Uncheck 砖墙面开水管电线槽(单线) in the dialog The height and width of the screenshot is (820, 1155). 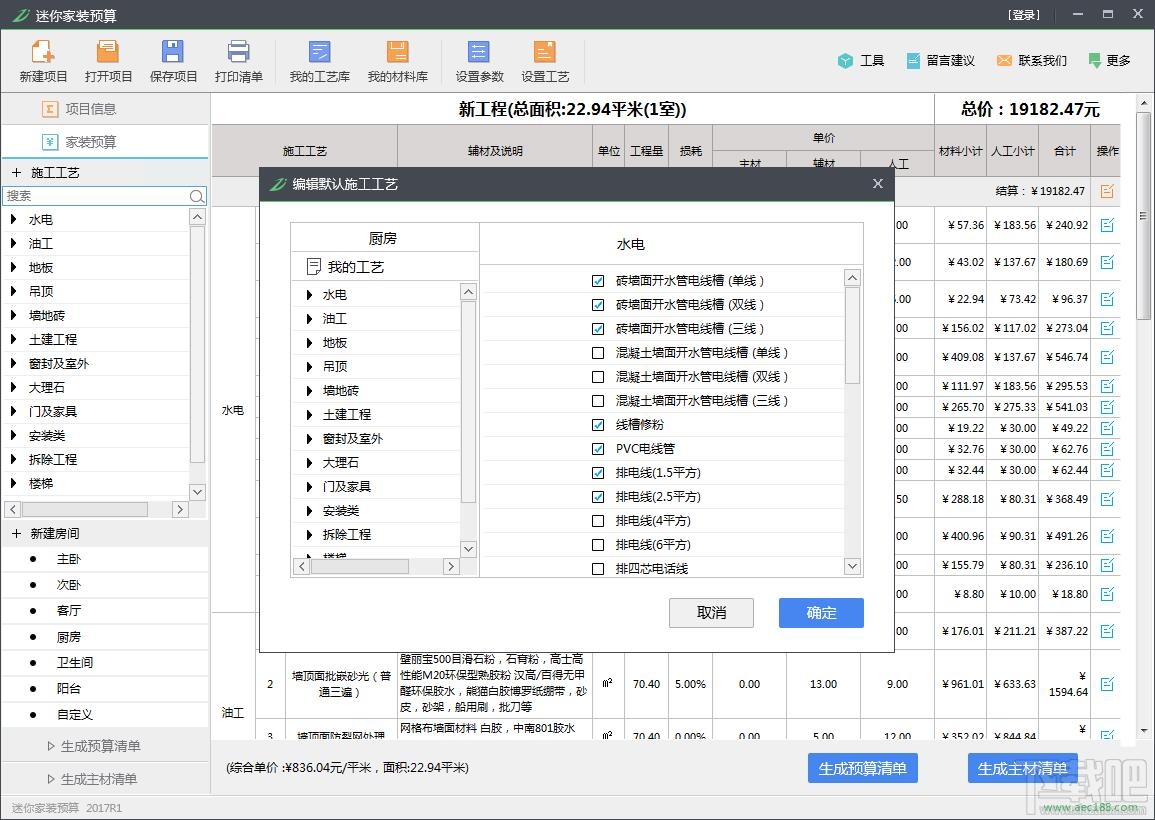(x=598, y=281)
